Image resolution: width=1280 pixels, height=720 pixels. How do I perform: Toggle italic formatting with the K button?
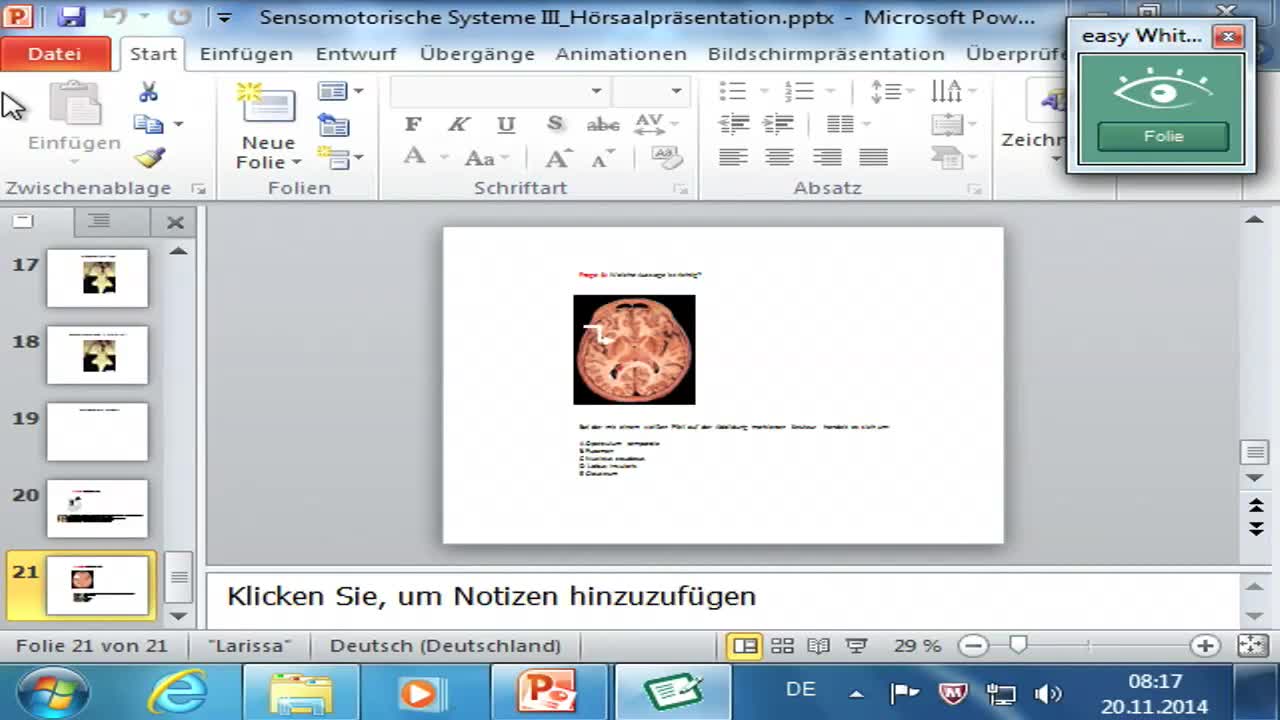pyautogui.click(x=458, y=124)
